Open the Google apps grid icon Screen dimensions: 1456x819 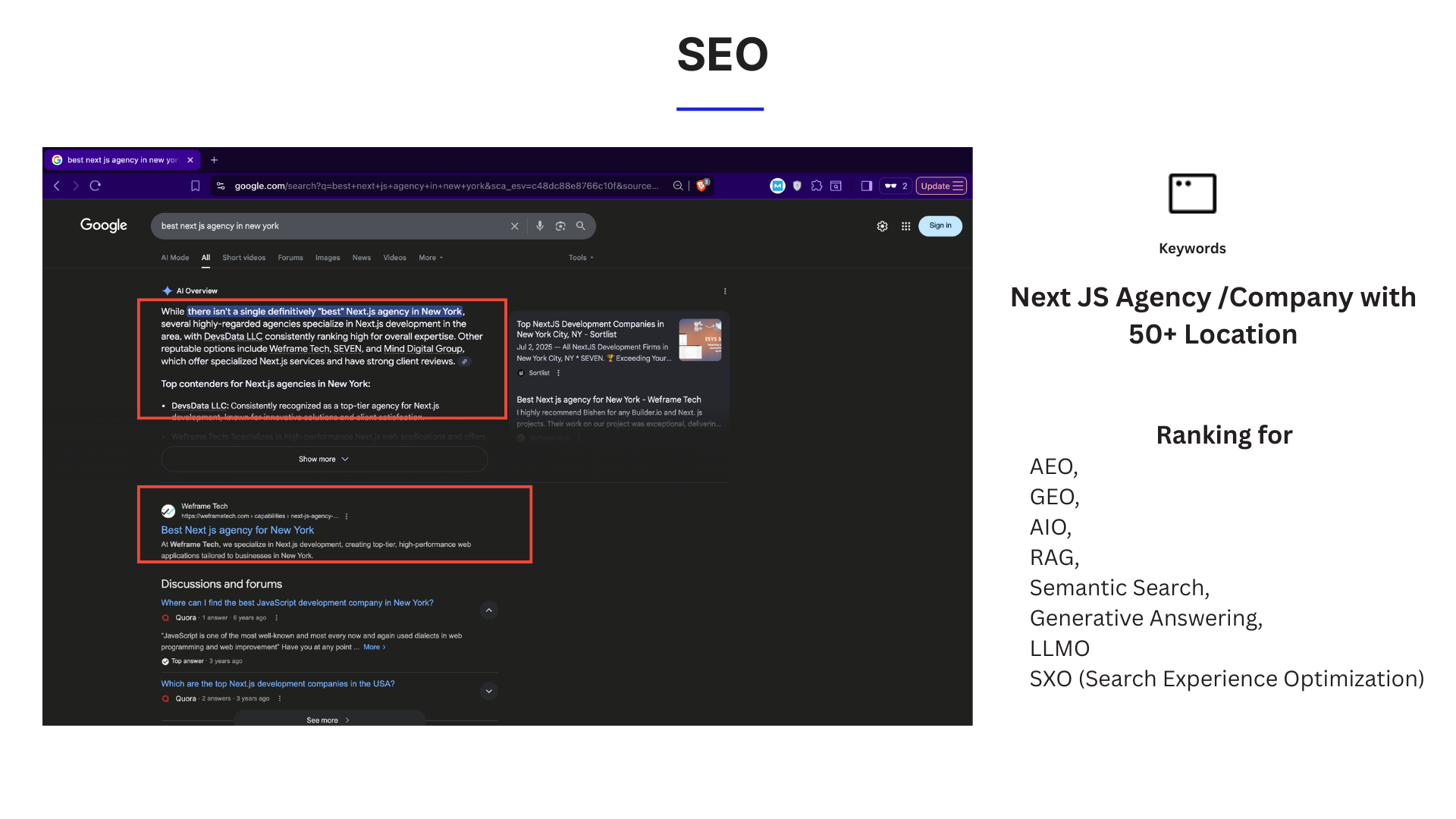905,225
